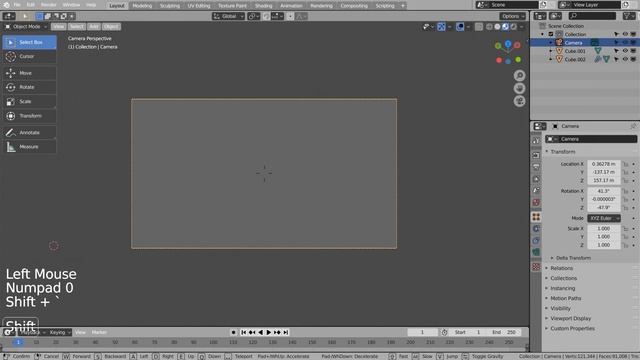Click the outliner search field
This screenshot has height=360, width=640.
coord(592,16)
